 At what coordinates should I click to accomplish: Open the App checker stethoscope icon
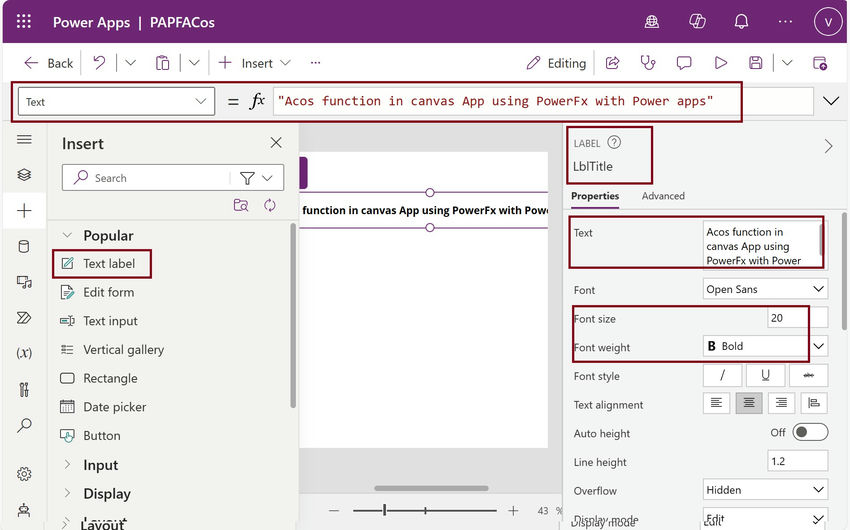(648, 63)
